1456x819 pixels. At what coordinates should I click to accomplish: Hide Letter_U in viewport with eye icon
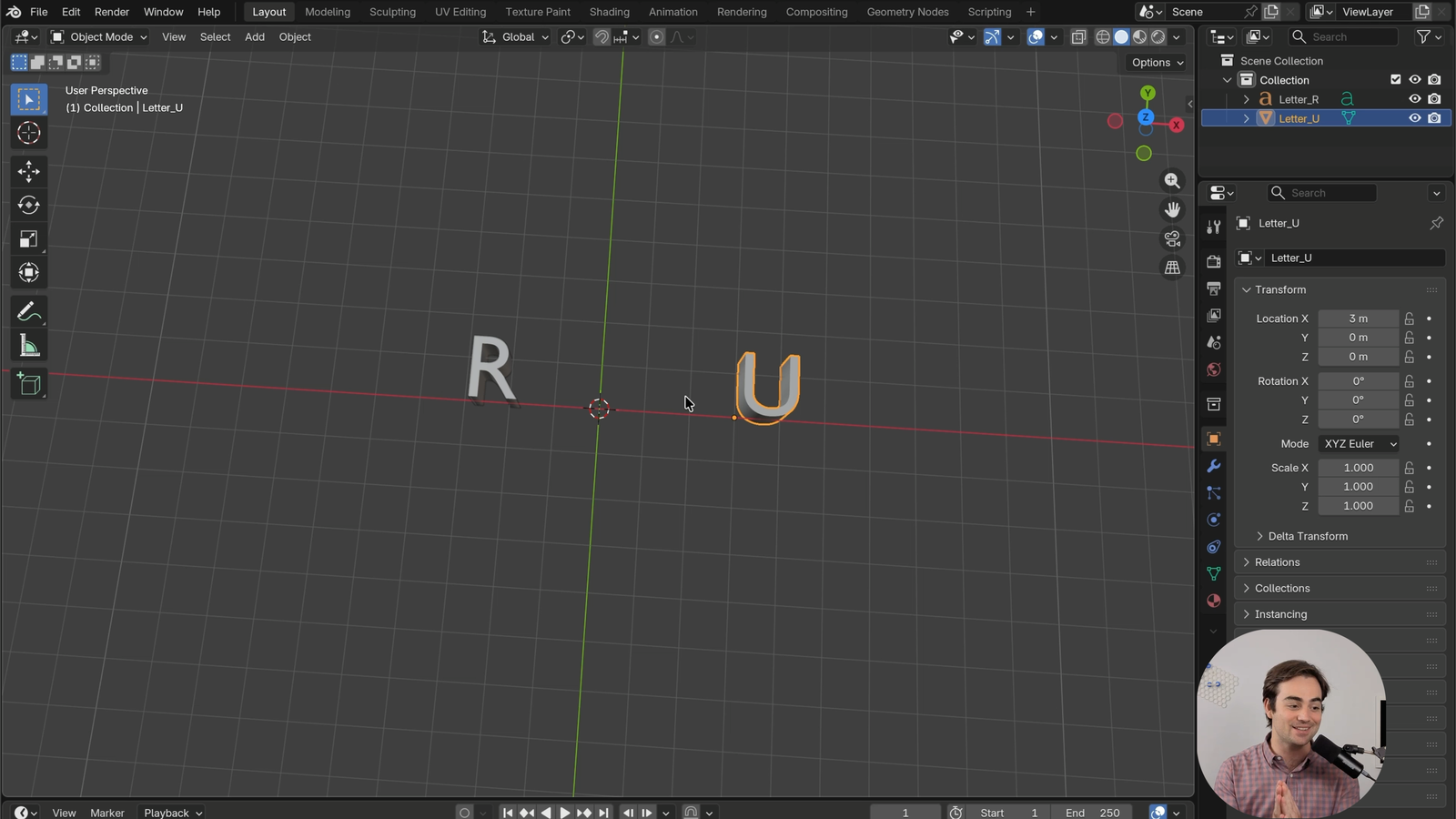click(x=1414, y=118)
